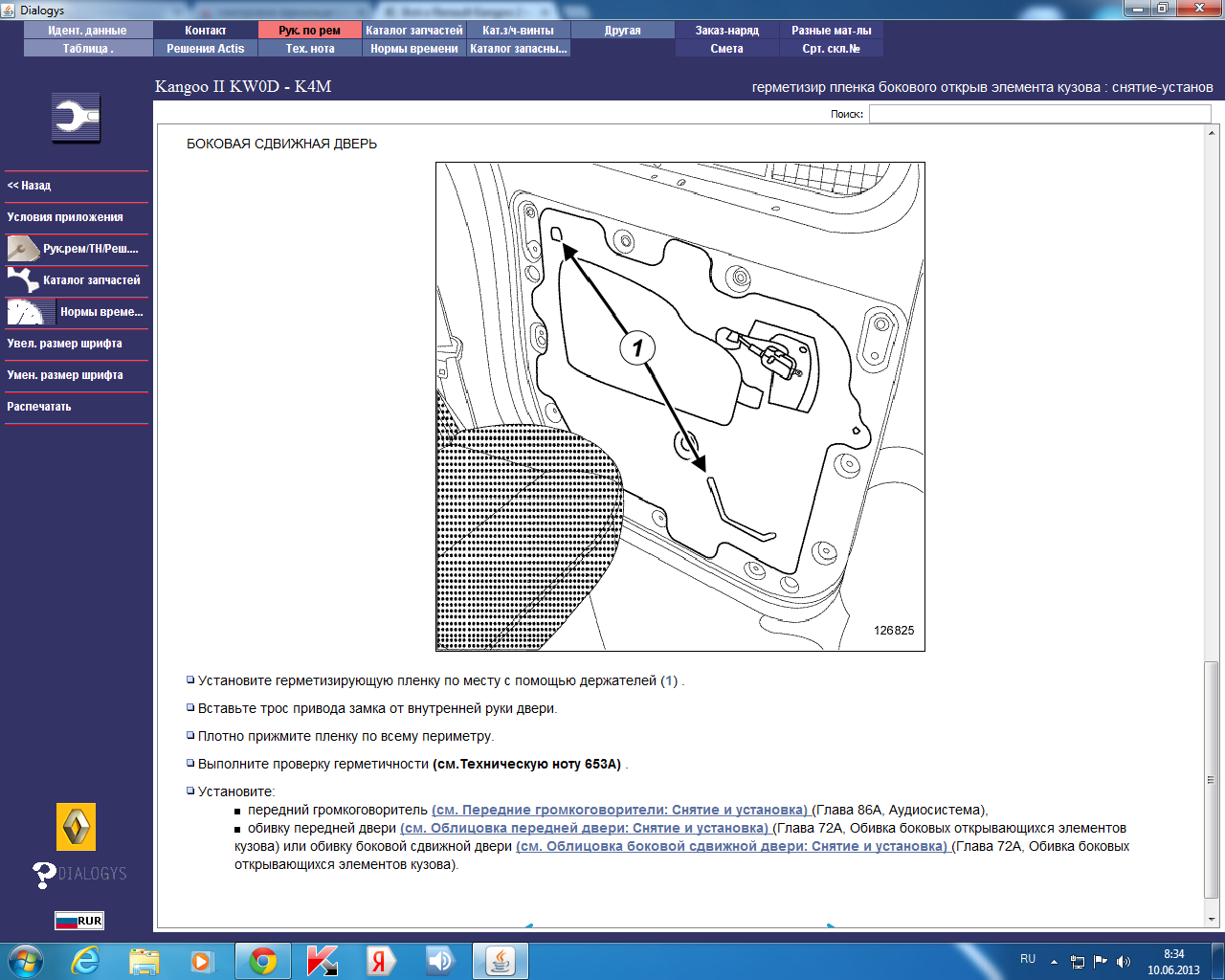
Task: Open the Таблица tab
Action: pos(87,49)
